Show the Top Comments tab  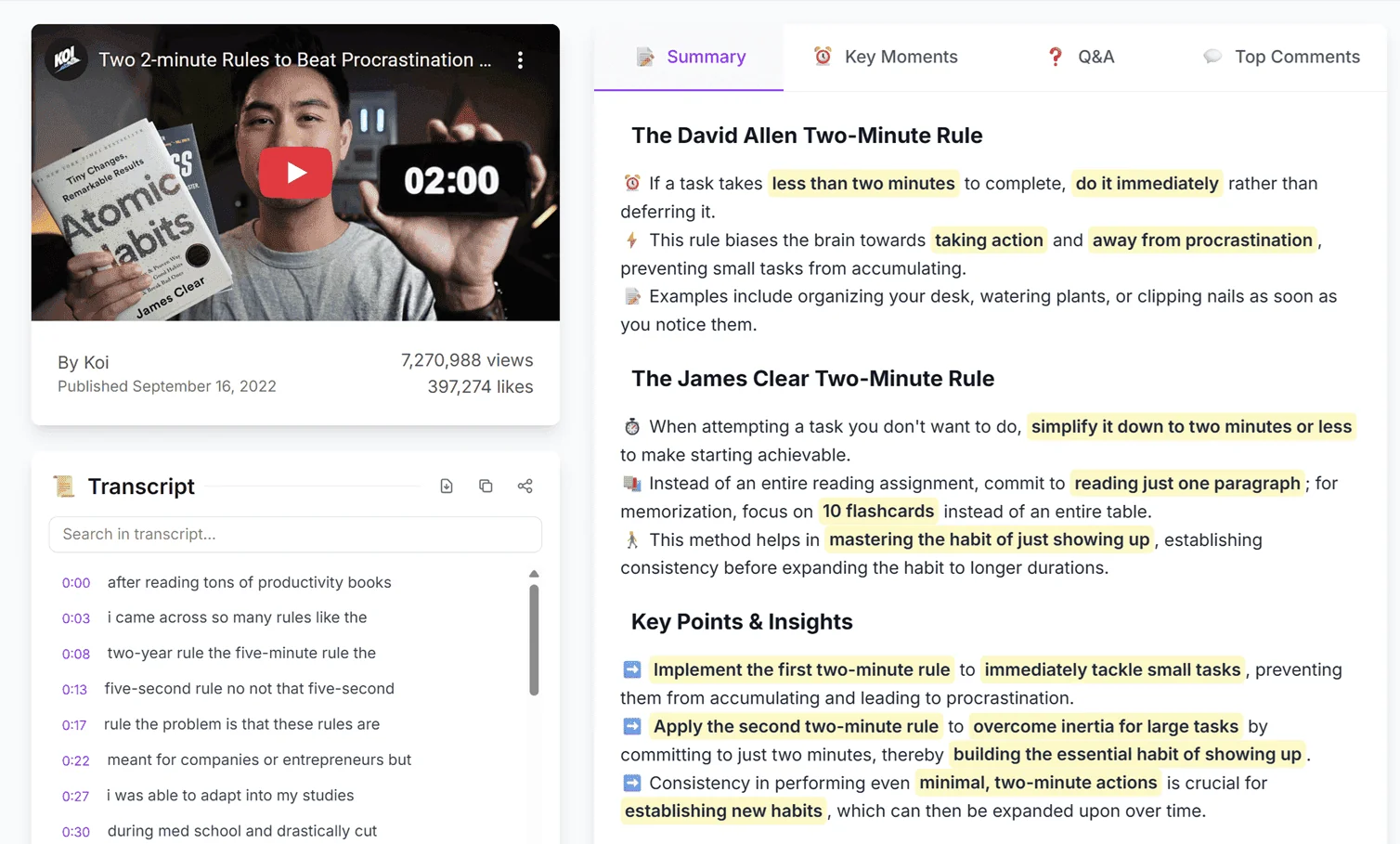click(1281, 57)
